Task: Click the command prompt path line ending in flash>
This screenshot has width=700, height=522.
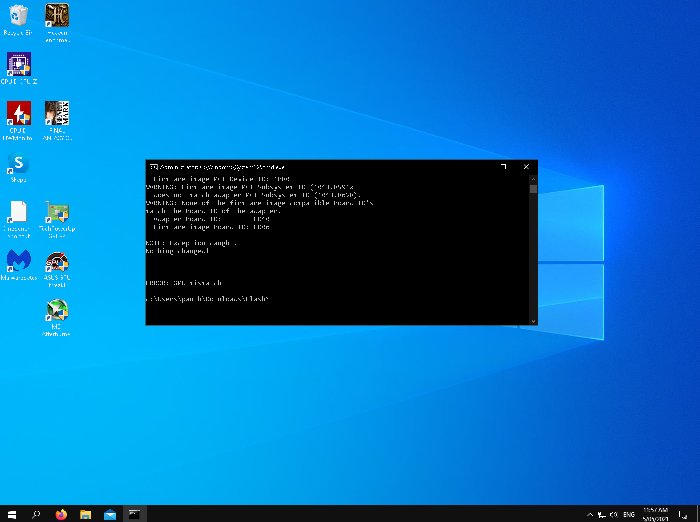Action: pos(207,299)
